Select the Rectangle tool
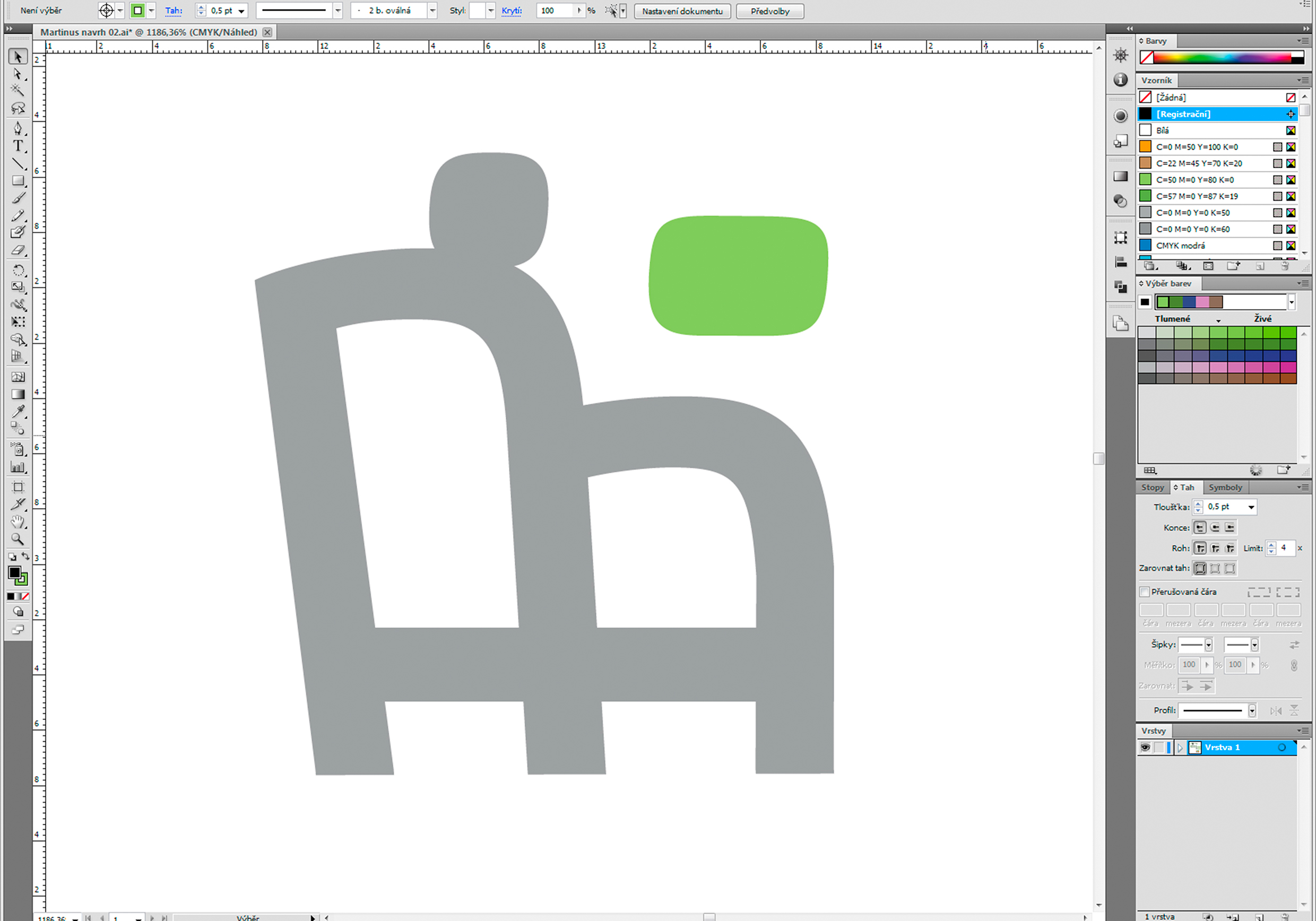This screenshot has width=1316, height=921. pyautogui.click(x=18, y=181)
